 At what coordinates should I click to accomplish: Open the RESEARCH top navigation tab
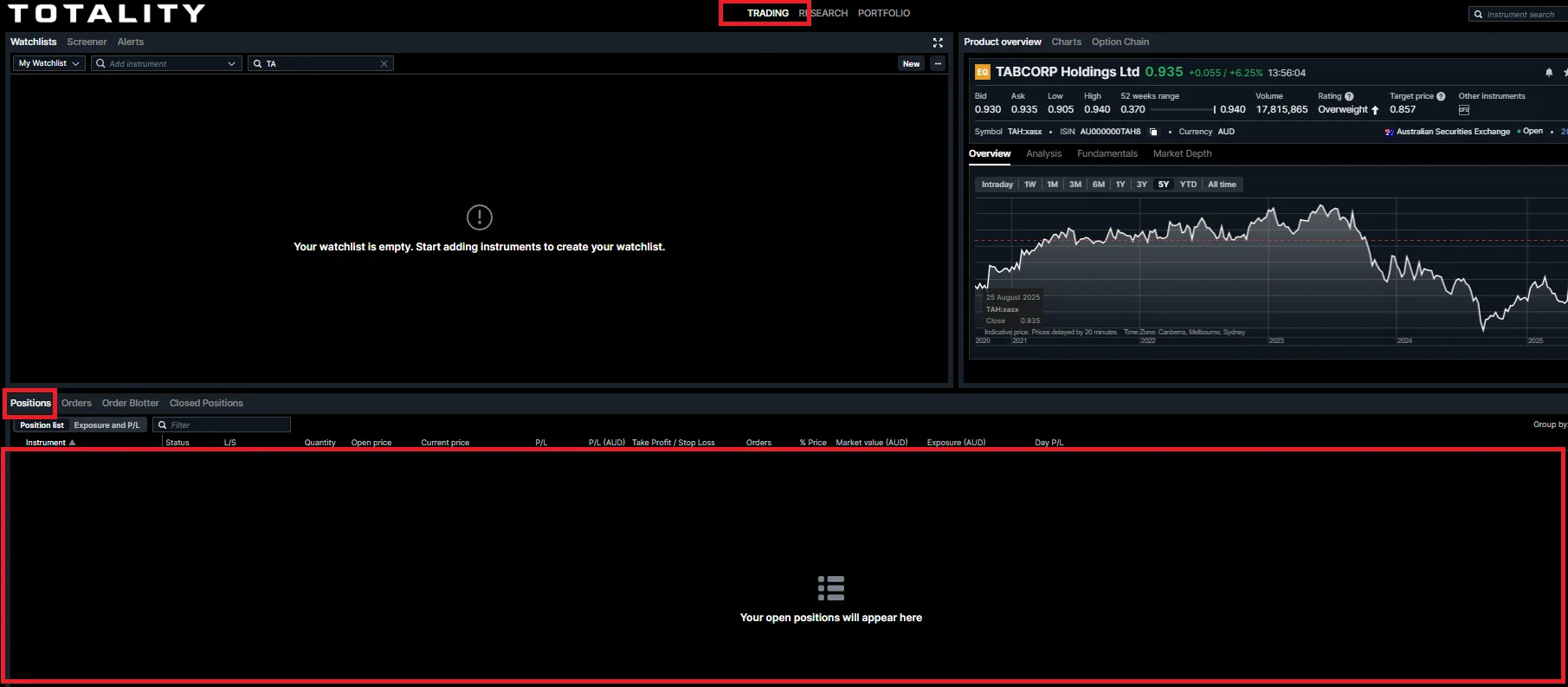click(x=823, y=13)
